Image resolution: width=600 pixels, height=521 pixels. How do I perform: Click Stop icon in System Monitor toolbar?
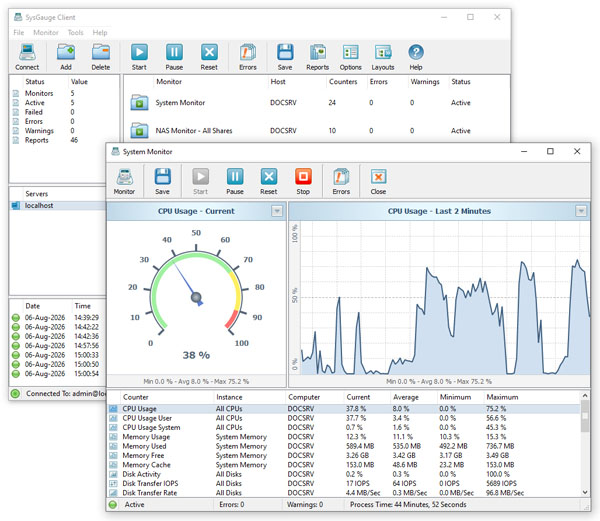pos(303,177)
